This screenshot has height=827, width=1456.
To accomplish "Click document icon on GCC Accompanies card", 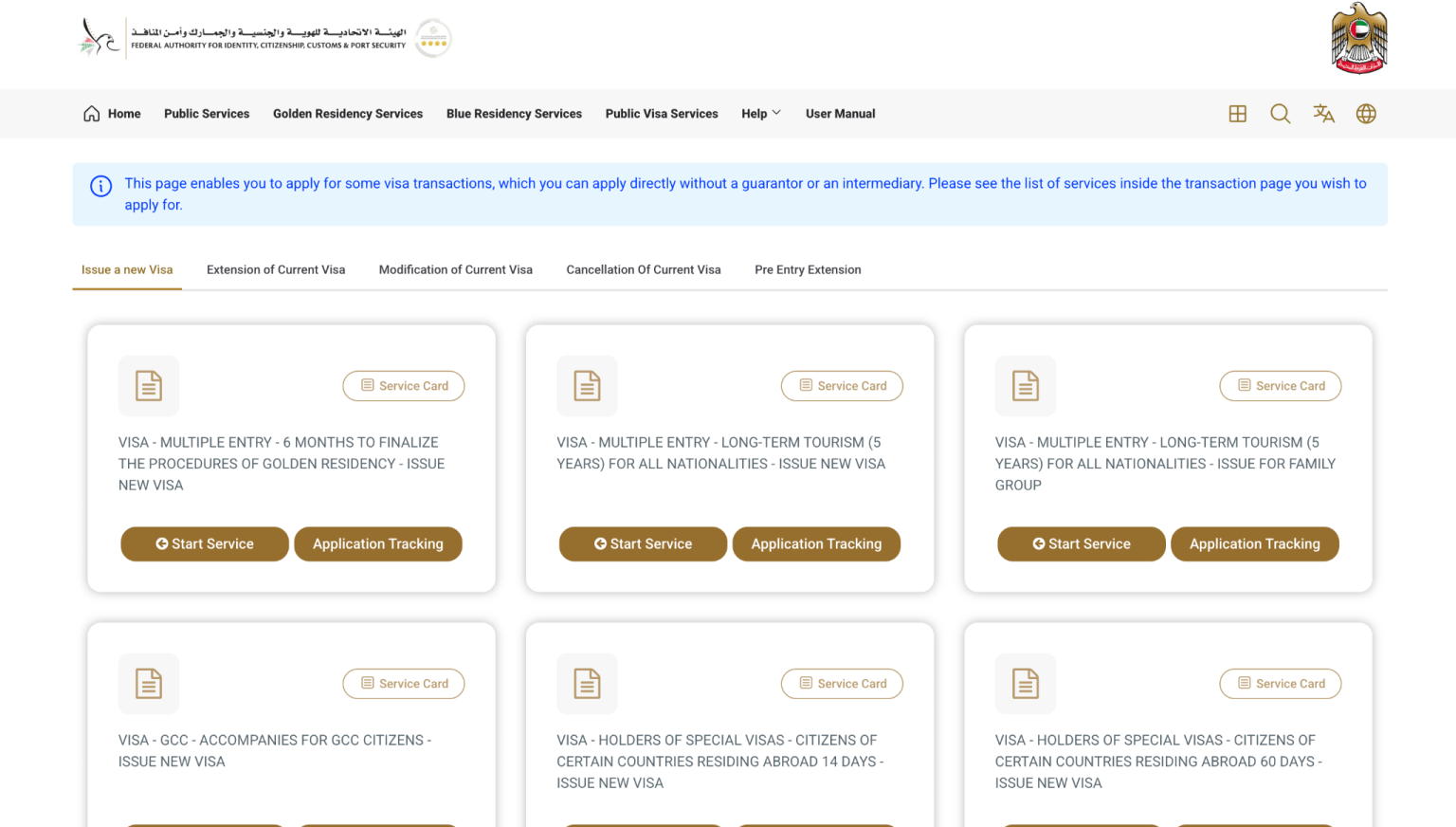I will pyautogui.click(x=149, y=684).
